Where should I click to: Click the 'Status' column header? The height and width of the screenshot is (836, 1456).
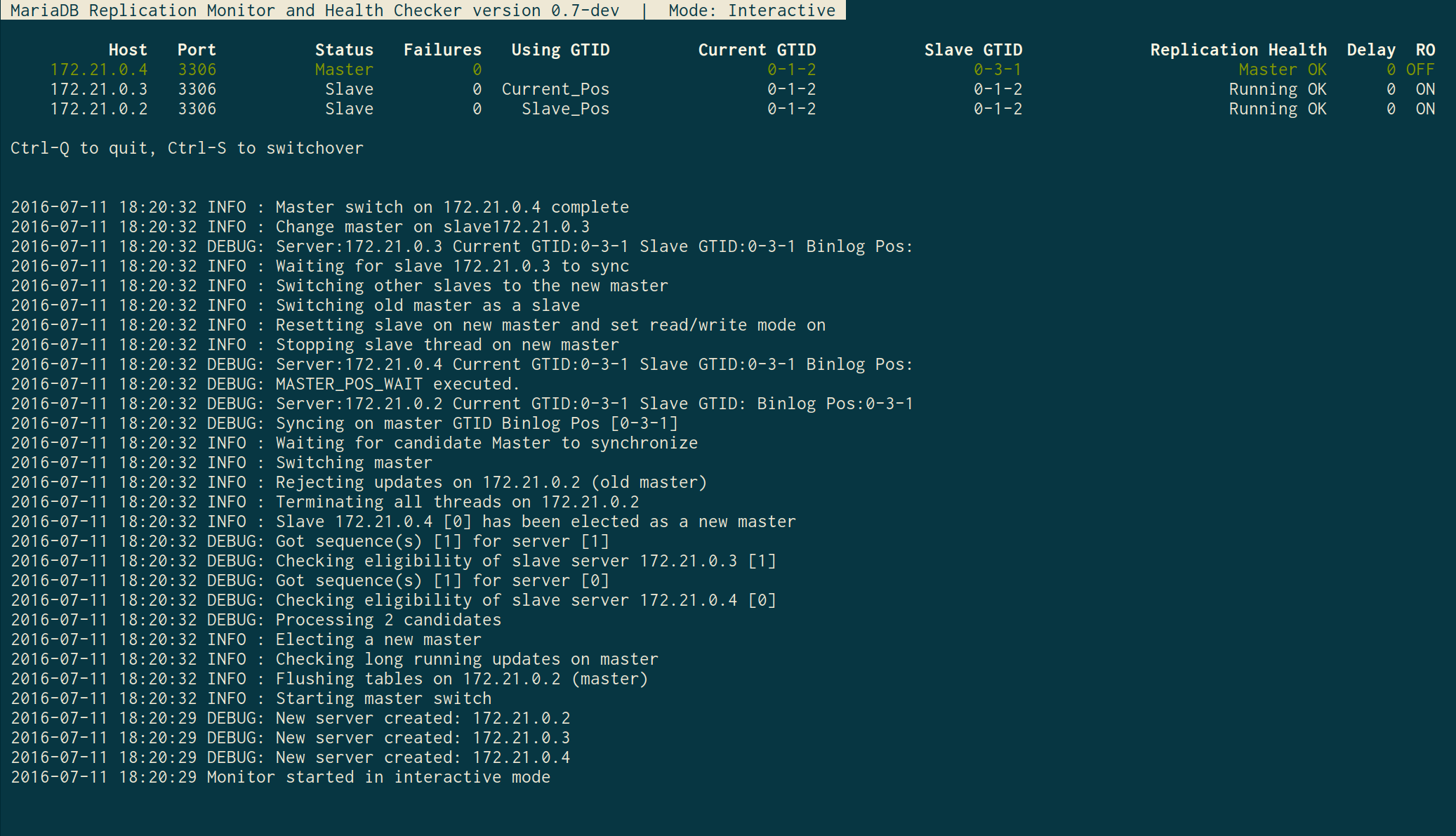[344, 50]
